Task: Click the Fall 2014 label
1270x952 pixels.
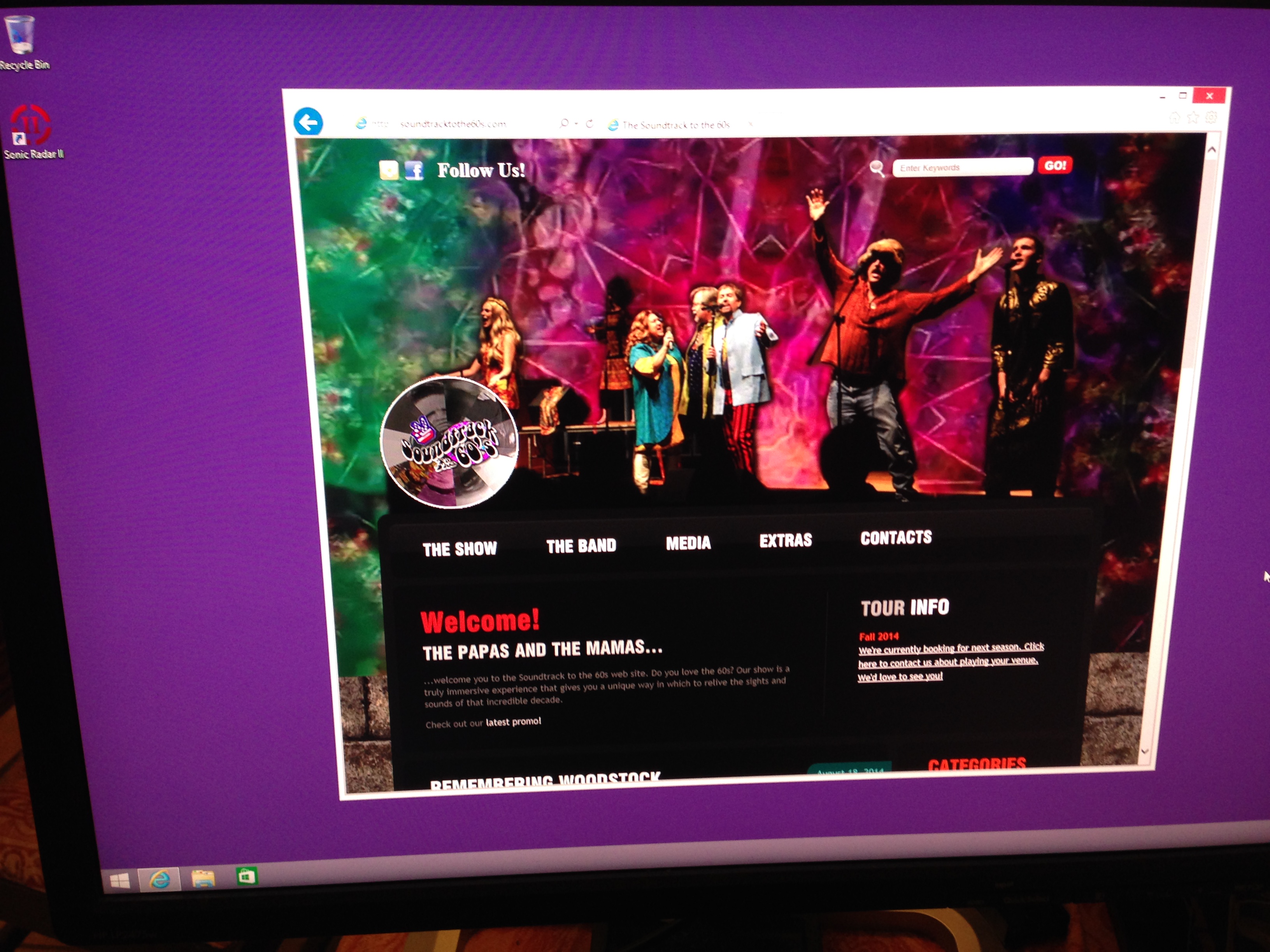Action: pyautogui.click(x=879, y=636)
